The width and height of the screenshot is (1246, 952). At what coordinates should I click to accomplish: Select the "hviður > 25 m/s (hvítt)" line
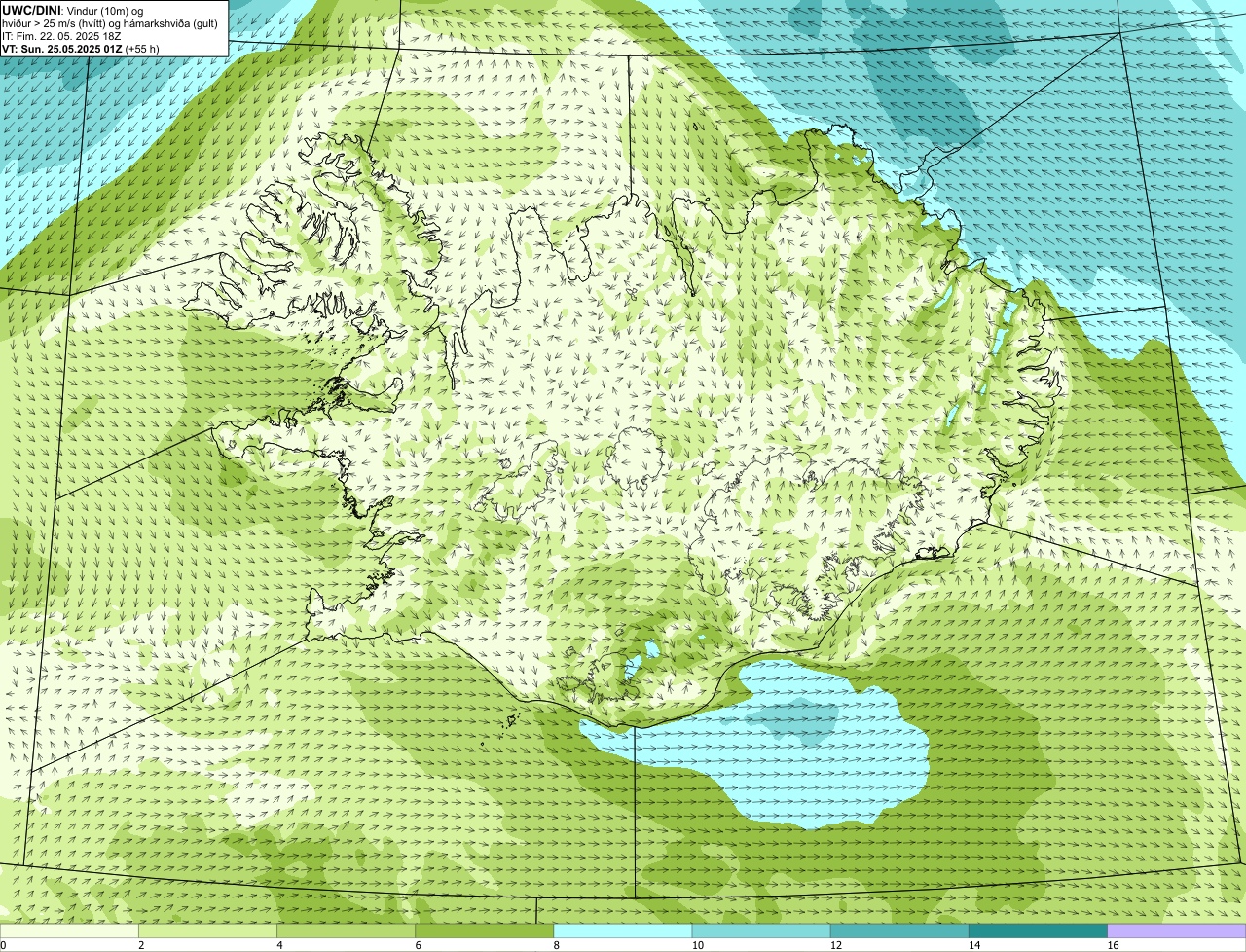coord(110,22)
